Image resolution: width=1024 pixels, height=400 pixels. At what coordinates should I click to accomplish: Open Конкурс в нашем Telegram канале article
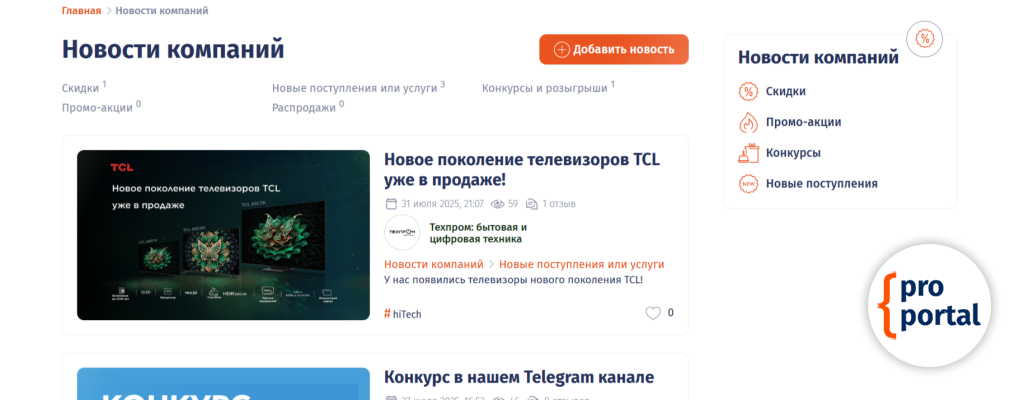518,377
